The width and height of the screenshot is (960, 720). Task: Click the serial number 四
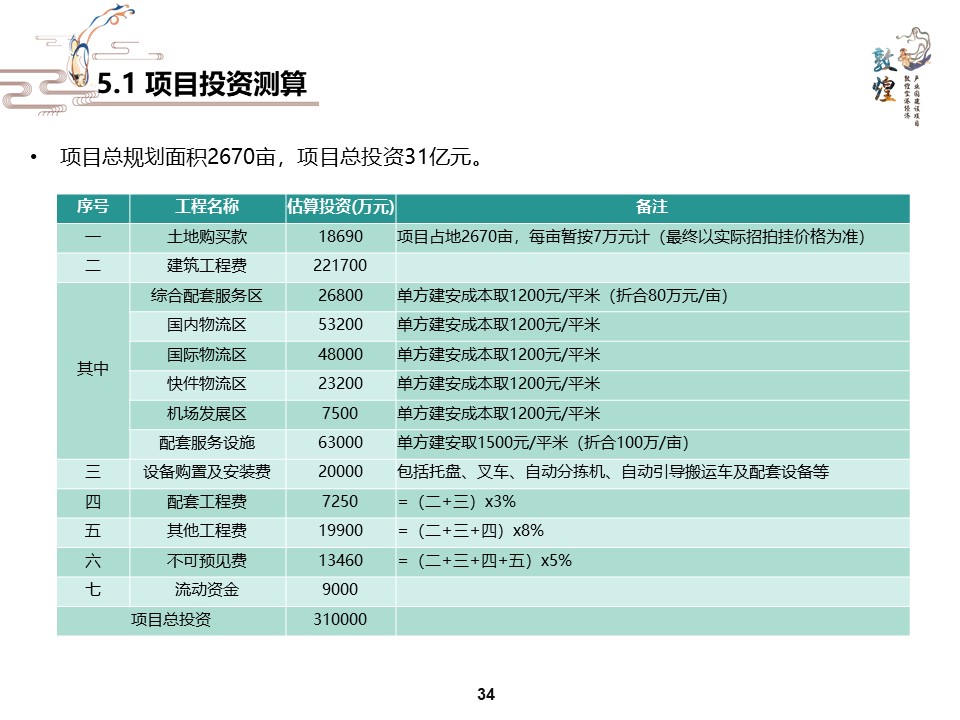[93, 502]
